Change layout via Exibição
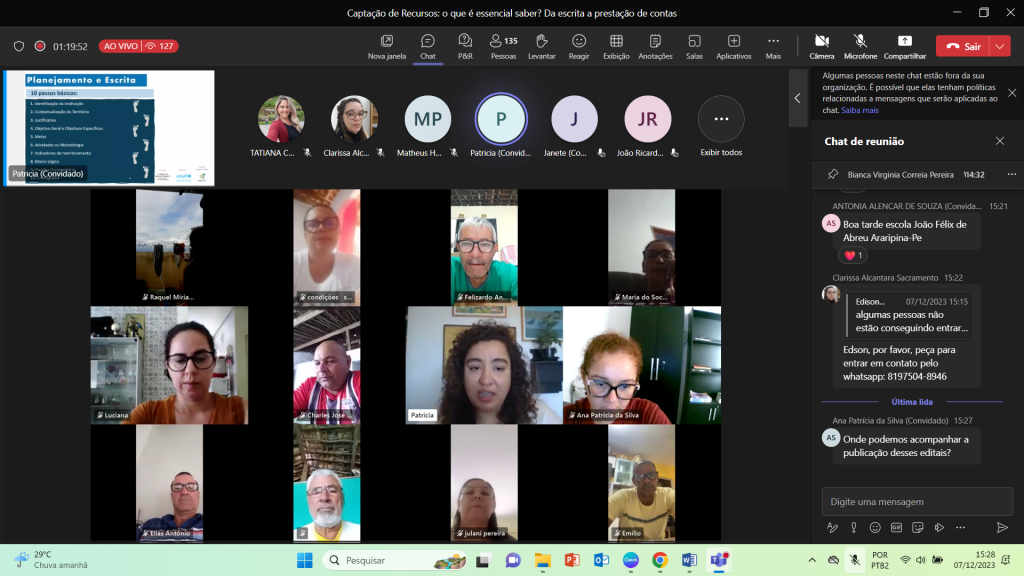 (616, 47)
